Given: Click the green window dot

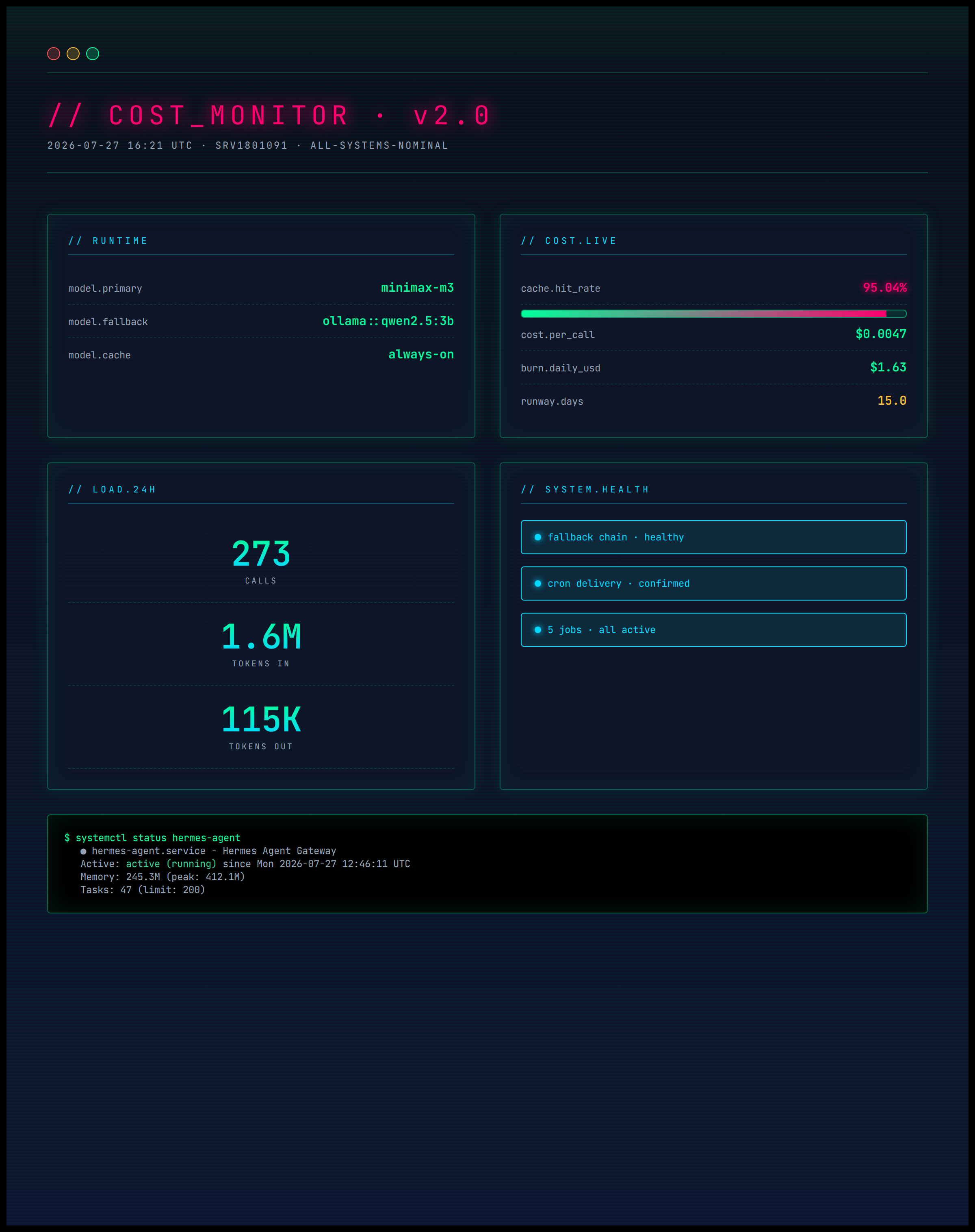Looking at the screenshot, I should pyautogui.click(x=93, y=54).
